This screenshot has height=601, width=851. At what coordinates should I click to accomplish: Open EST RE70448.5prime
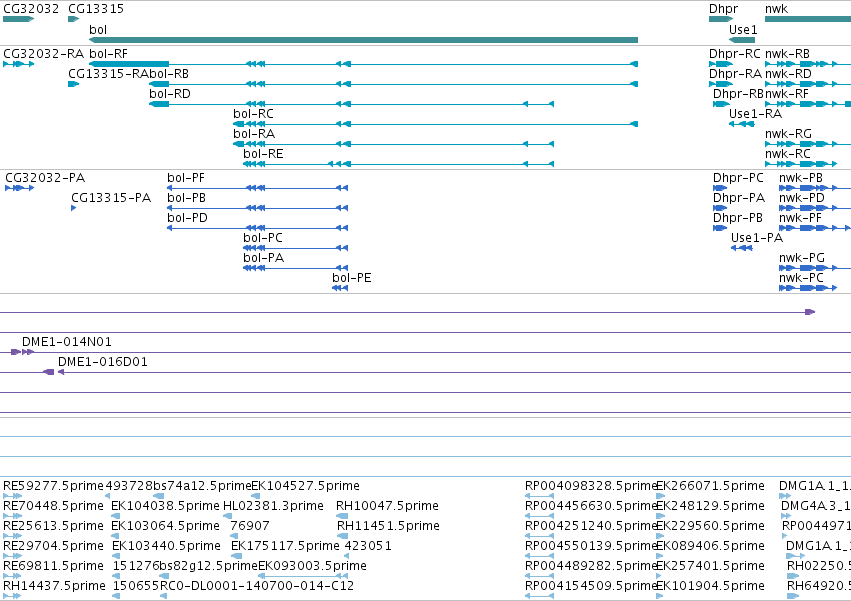(x=53, y=506)
